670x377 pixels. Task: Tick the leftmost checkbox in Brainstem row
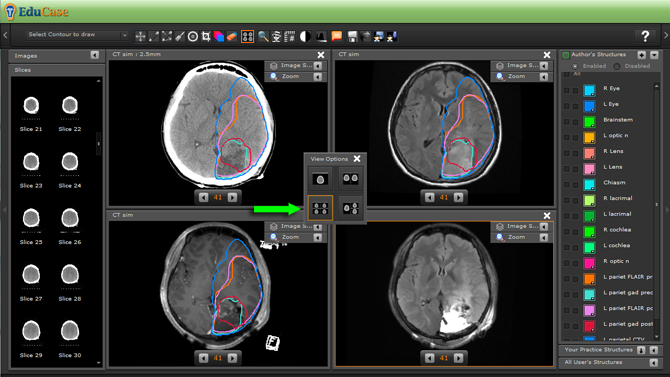567,122
